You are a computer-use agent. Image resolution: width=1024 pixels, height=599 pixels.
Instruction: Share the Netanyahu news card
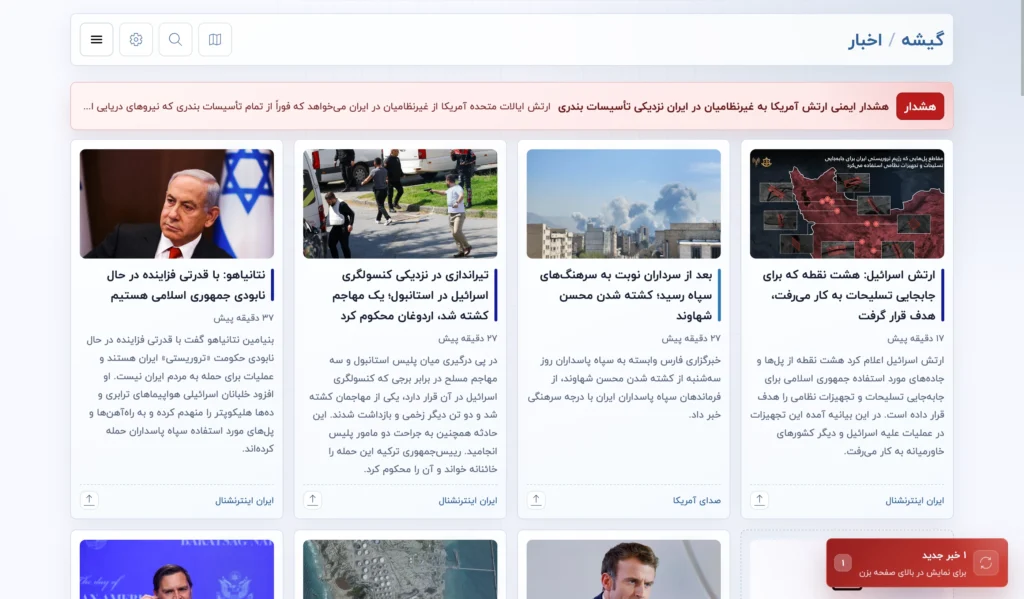pyautogui.click(x=90, y=500)
